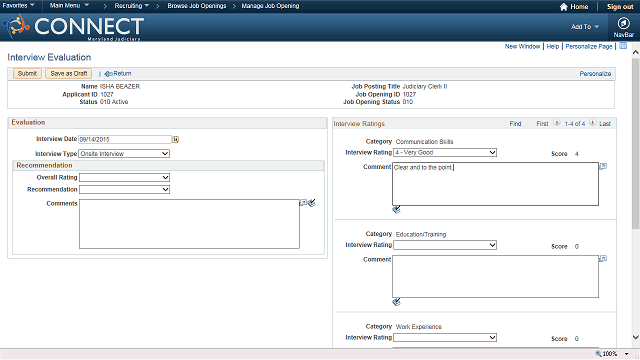The height and width of the screenshot is (360, 640).
Task: Select an Interview Rating for Education/Training
Action: pyautogui.click(x=445, y=245)
